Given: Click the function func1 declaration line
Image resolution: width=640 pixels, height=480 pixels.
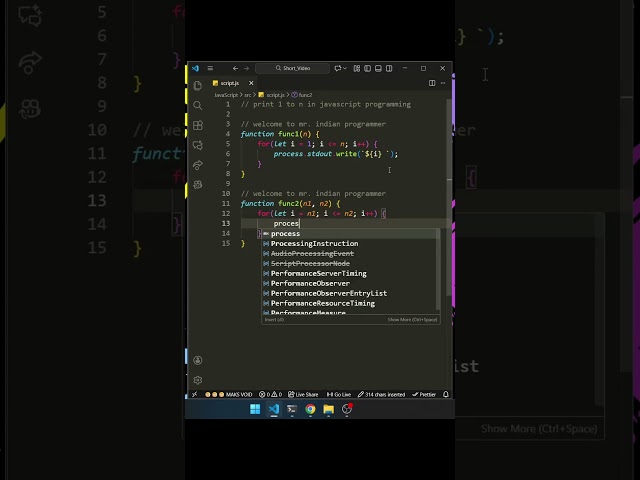Looking at the screenshot, I should [280, 134].
